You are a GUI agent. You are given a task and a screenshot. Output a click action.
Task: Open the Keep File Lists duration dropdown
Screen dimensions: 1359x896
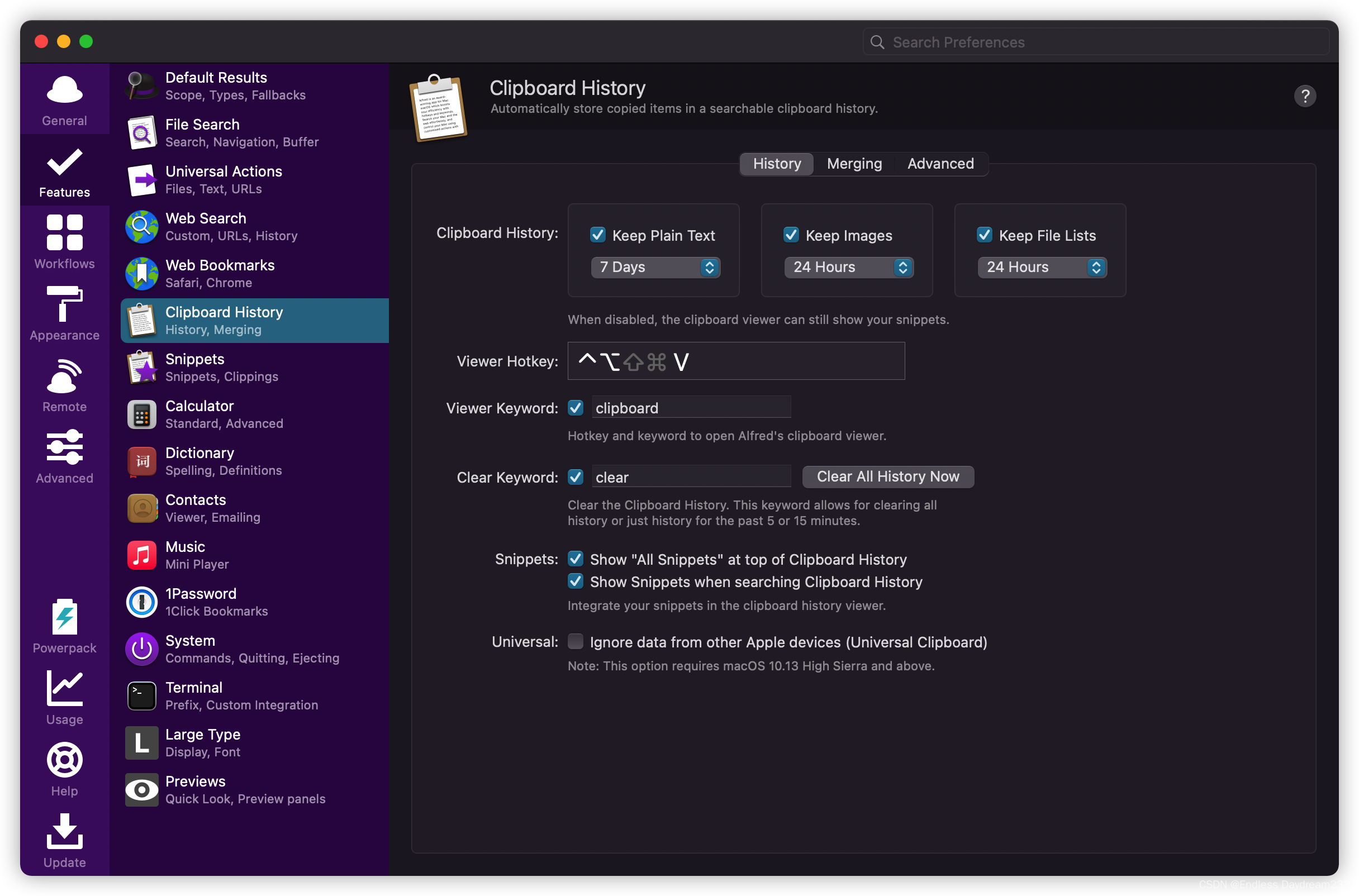pyautogui.click(x=1041, y=267)
